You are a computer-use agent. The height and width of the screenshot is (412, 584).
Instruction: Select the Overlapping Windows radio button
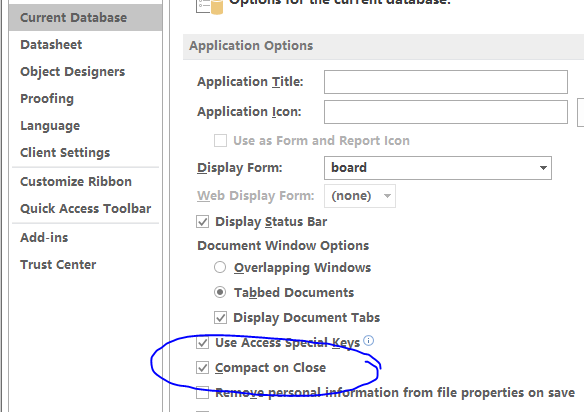coord(220,267)
